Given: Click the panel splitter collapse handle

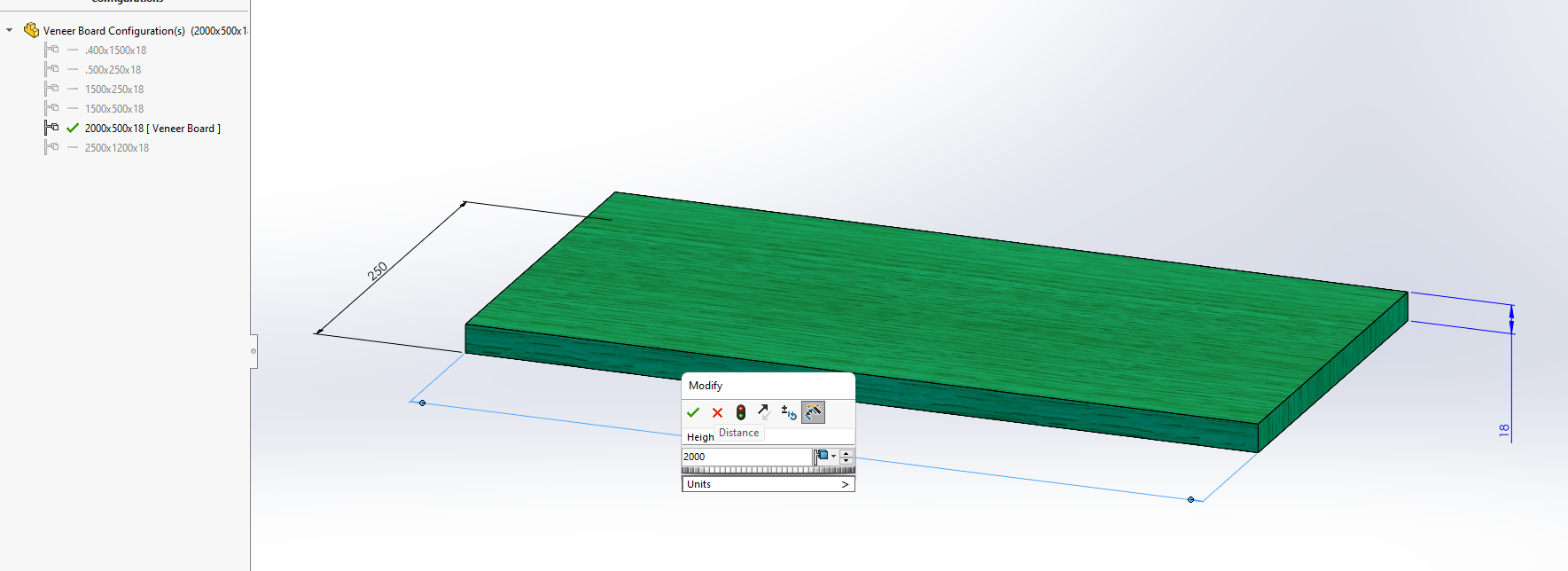Looking at the screenshot, I should click(254, 351).
